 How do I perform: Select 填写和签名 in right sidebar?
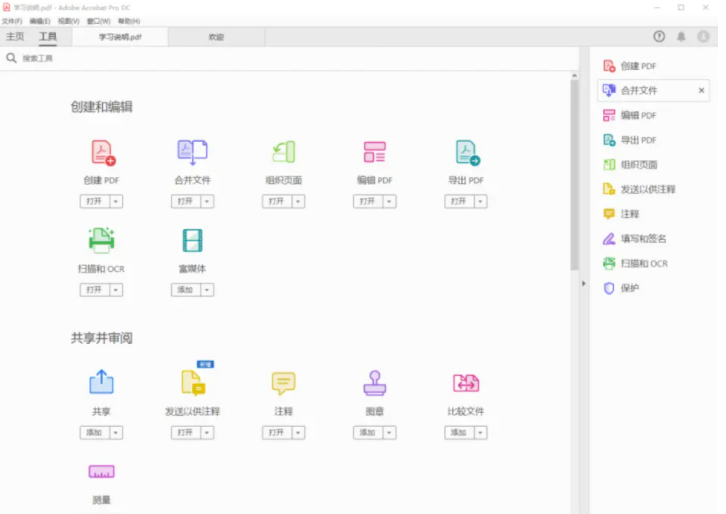pos(653,239)
